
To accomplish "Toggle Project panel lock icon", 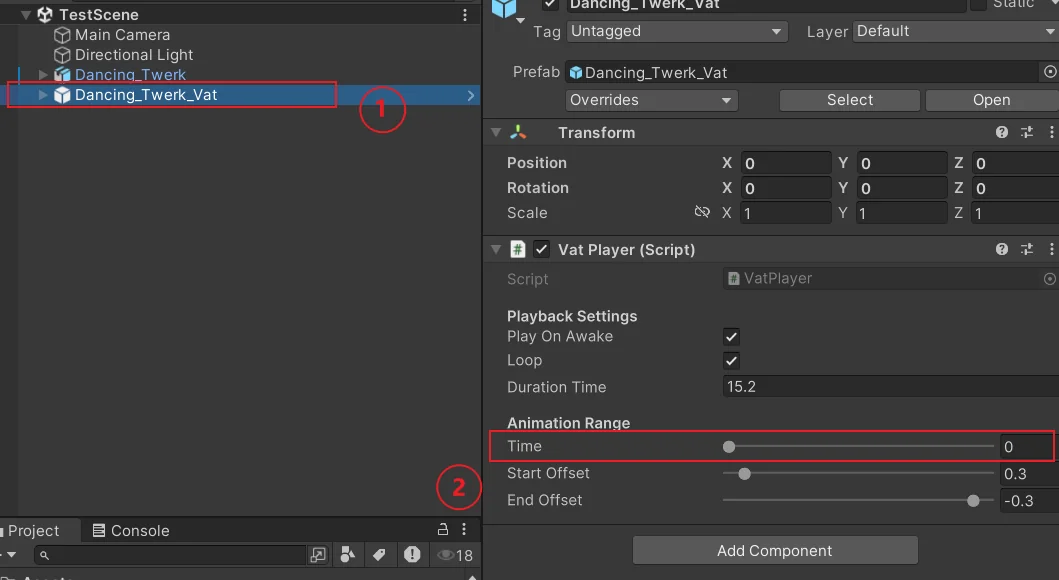I will (x=442, y=529).
